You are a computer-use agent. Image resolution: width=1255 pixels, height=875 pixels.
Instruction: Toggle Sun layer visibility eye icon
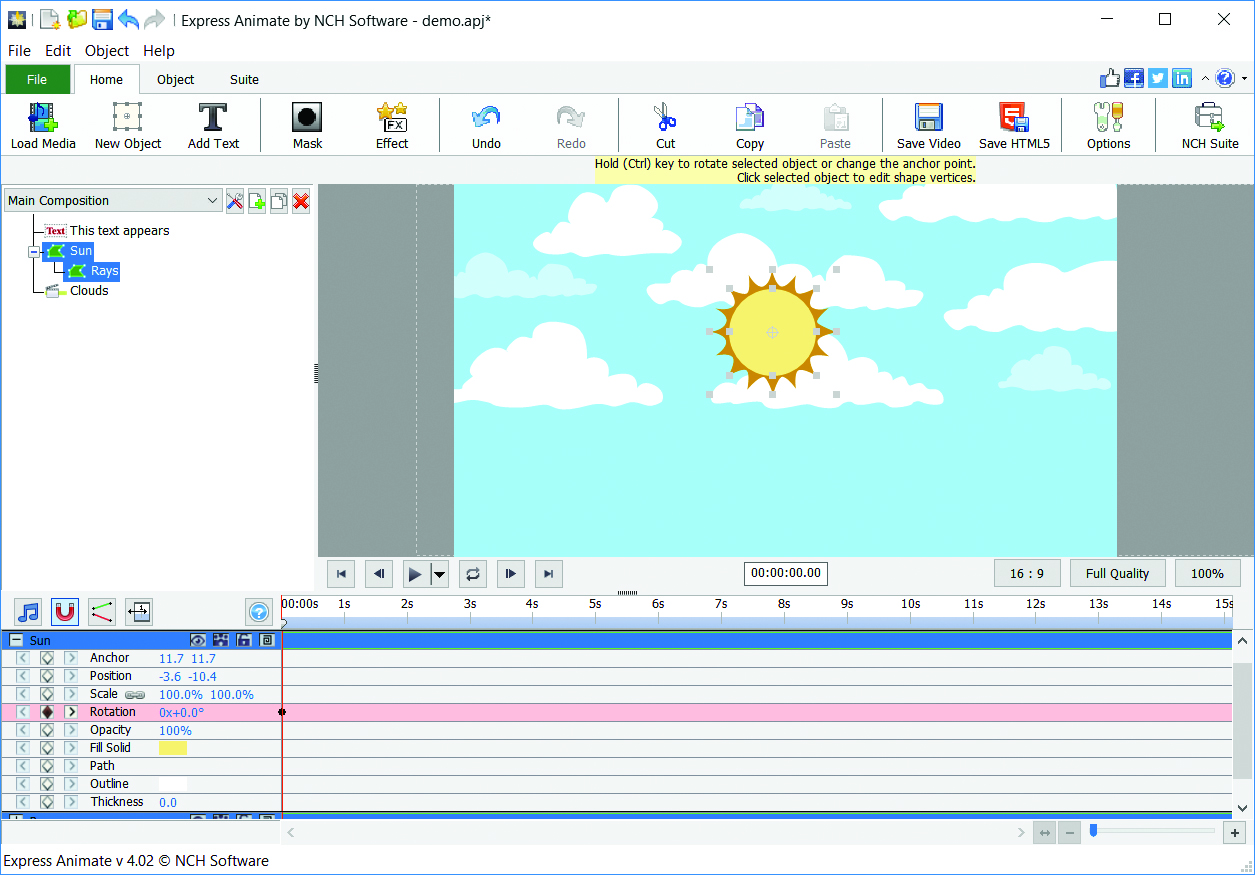[198, 640]
